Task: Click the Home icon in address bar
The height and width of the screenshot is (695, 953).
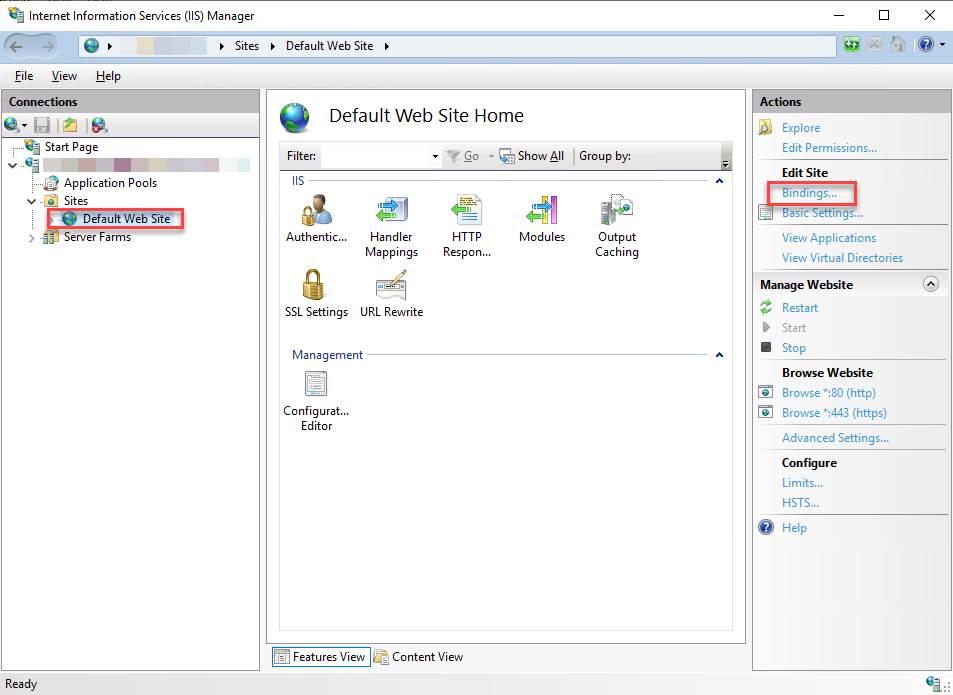Action: point(897,44)
